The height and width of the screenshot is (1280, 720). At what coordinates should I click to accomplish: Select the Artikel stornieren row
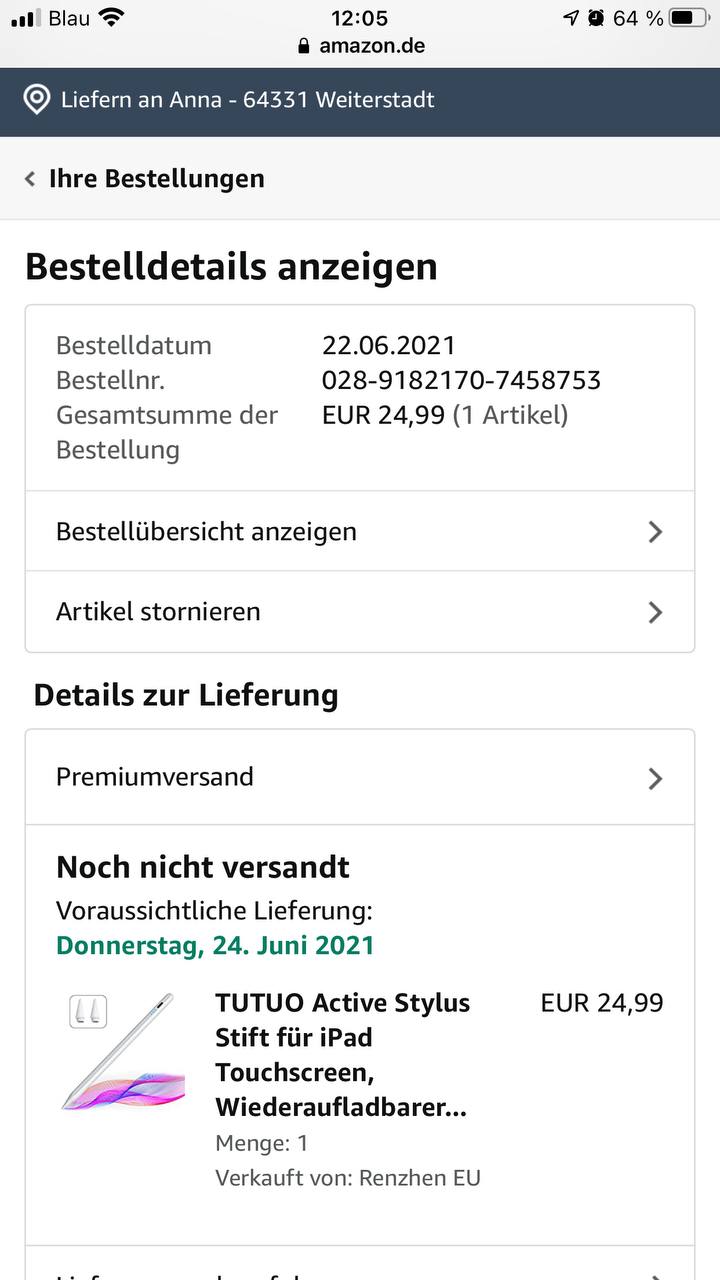158,612
